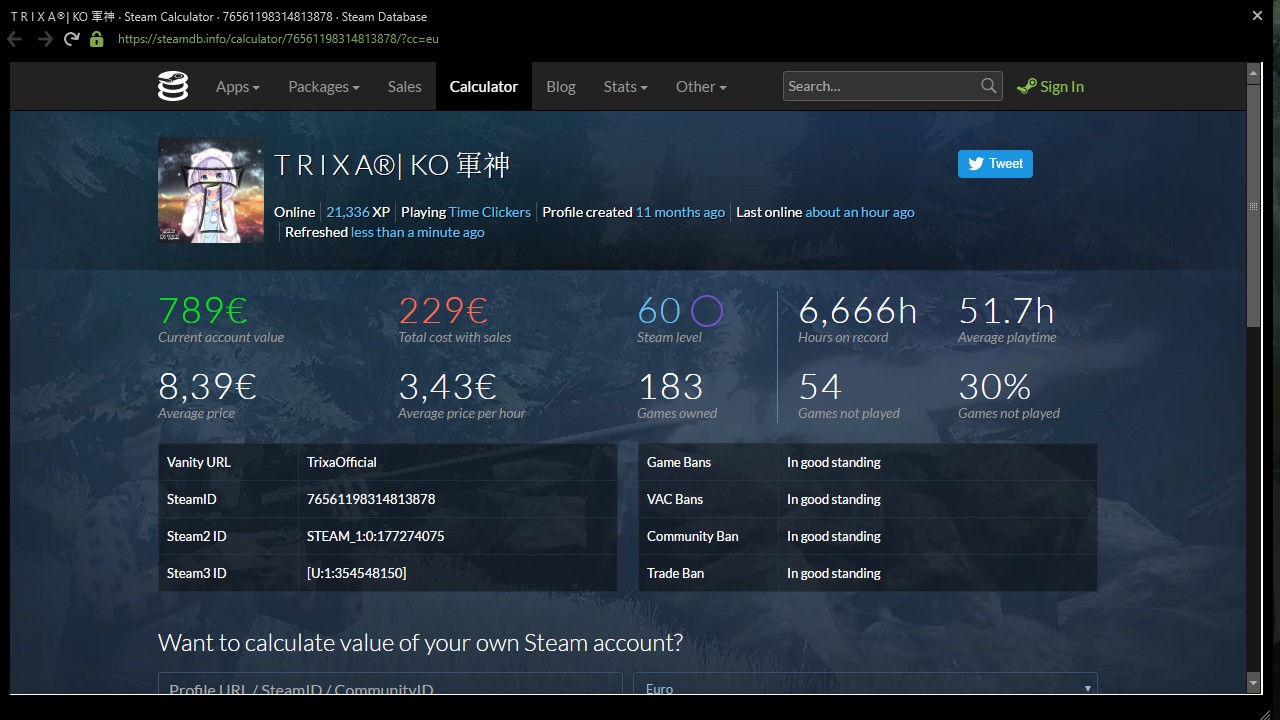Open the Sales section
Screen dimensions: 1280x720
click(404, 86)
